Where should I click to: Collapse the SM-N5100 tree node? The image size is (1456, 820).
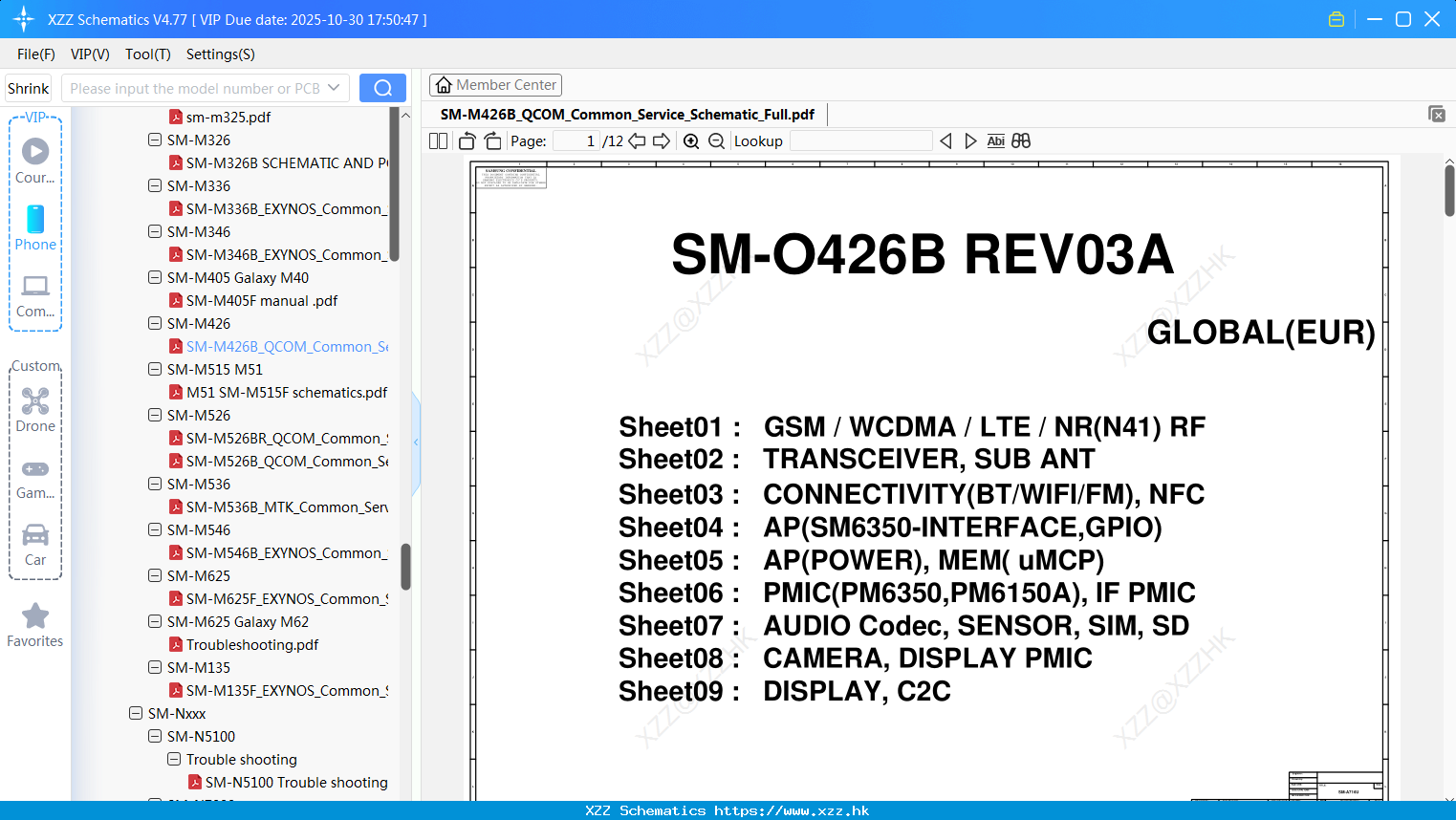coord(155,736)
